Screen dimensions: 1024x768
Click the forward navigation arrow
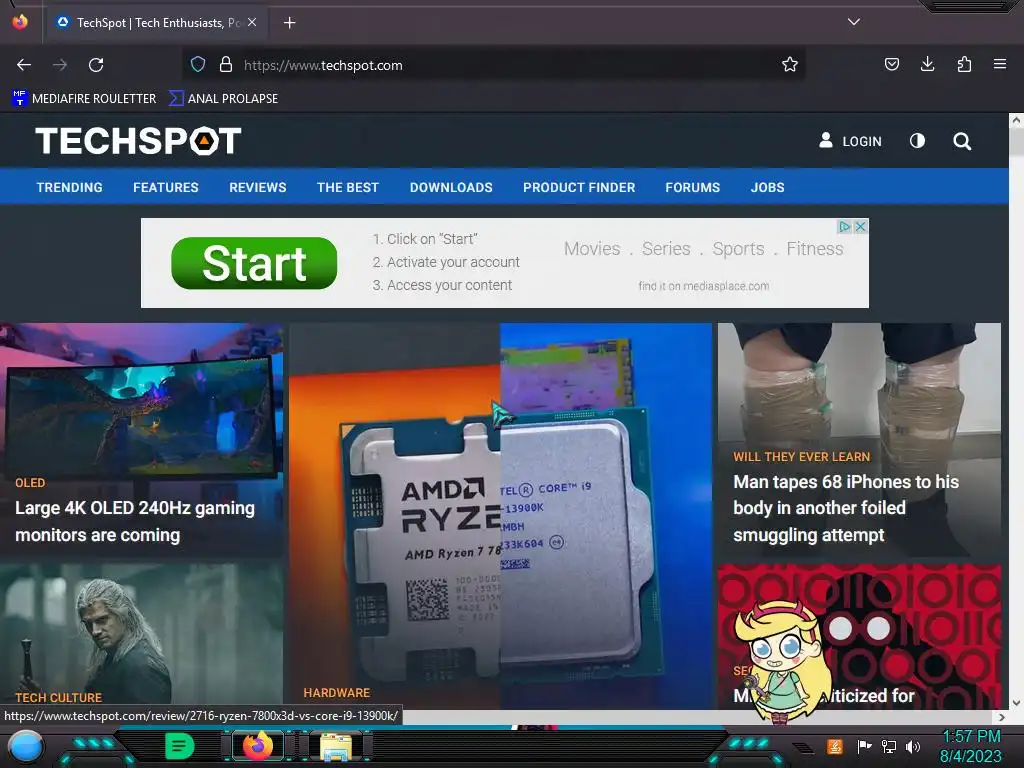tap(60, 65)
